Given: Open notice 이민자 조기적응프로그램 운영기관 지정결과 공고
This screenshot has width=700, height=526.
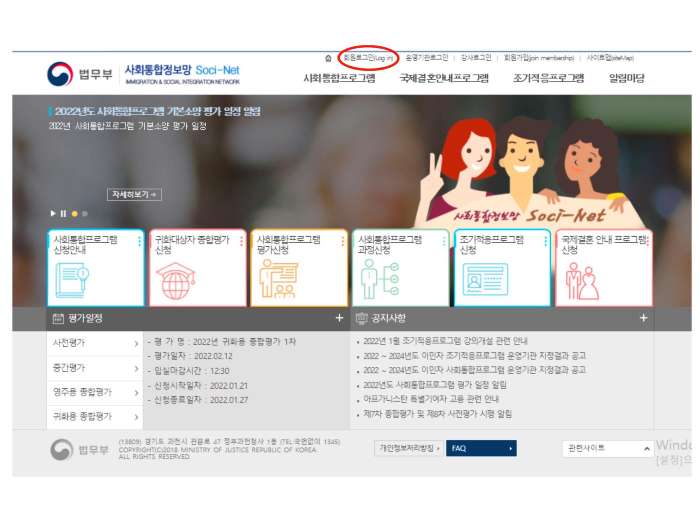Looking at the screenshot, I should click(474, 356).
